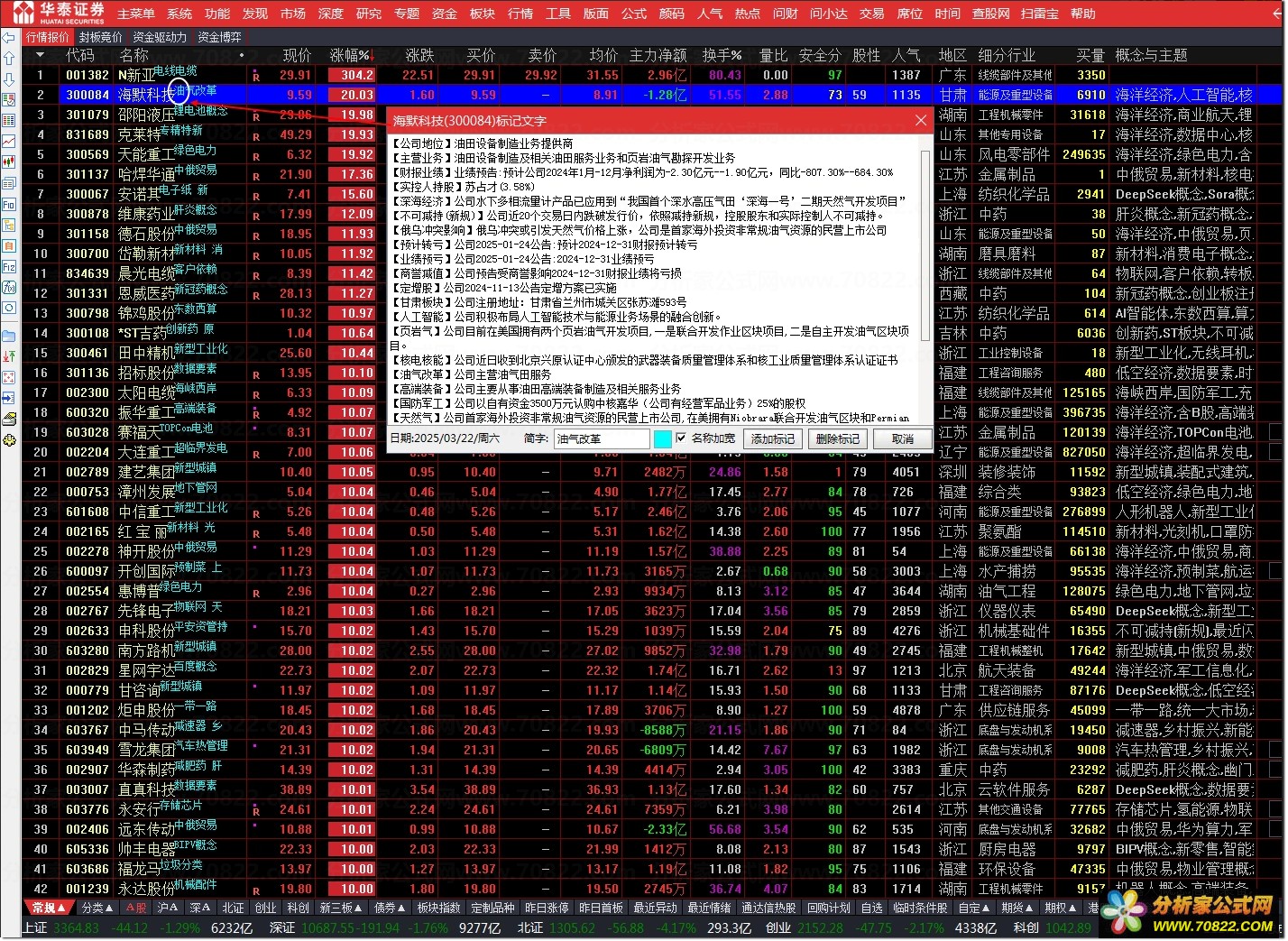Select the 昨日涨停 bottom tab
1288x941 pixels.
pyautogui.click(x=547, y=908)
